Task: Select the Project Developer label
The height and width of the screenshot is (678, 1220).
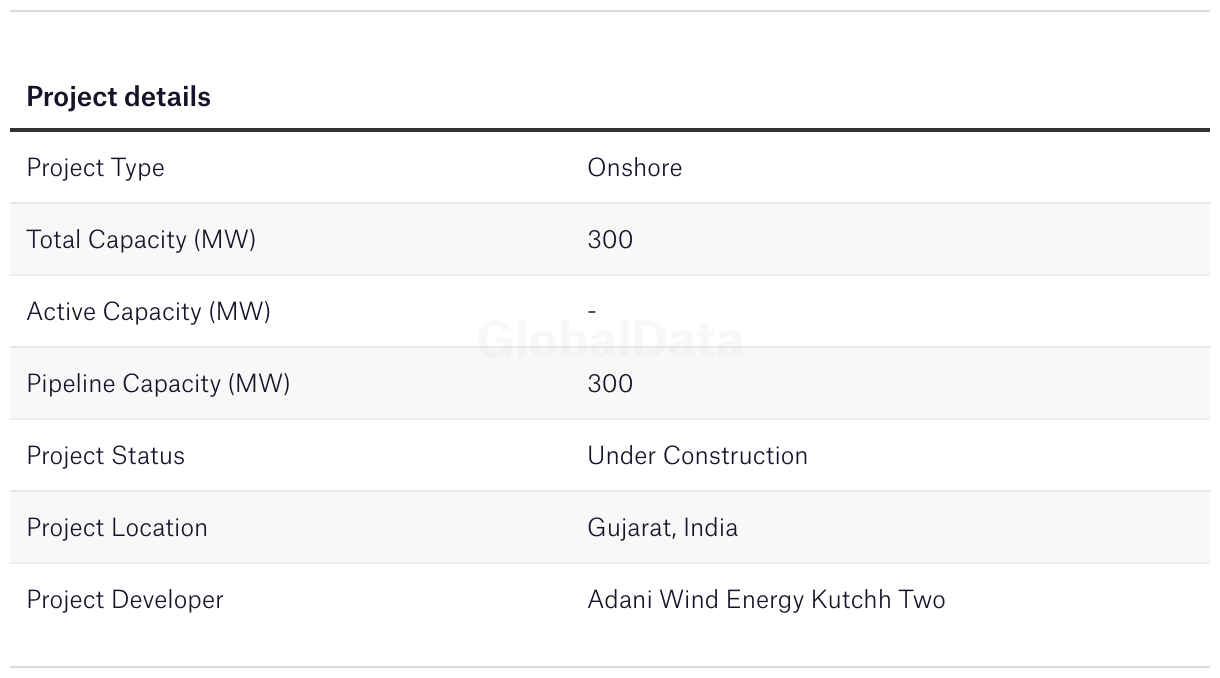Action: point(125,600)
